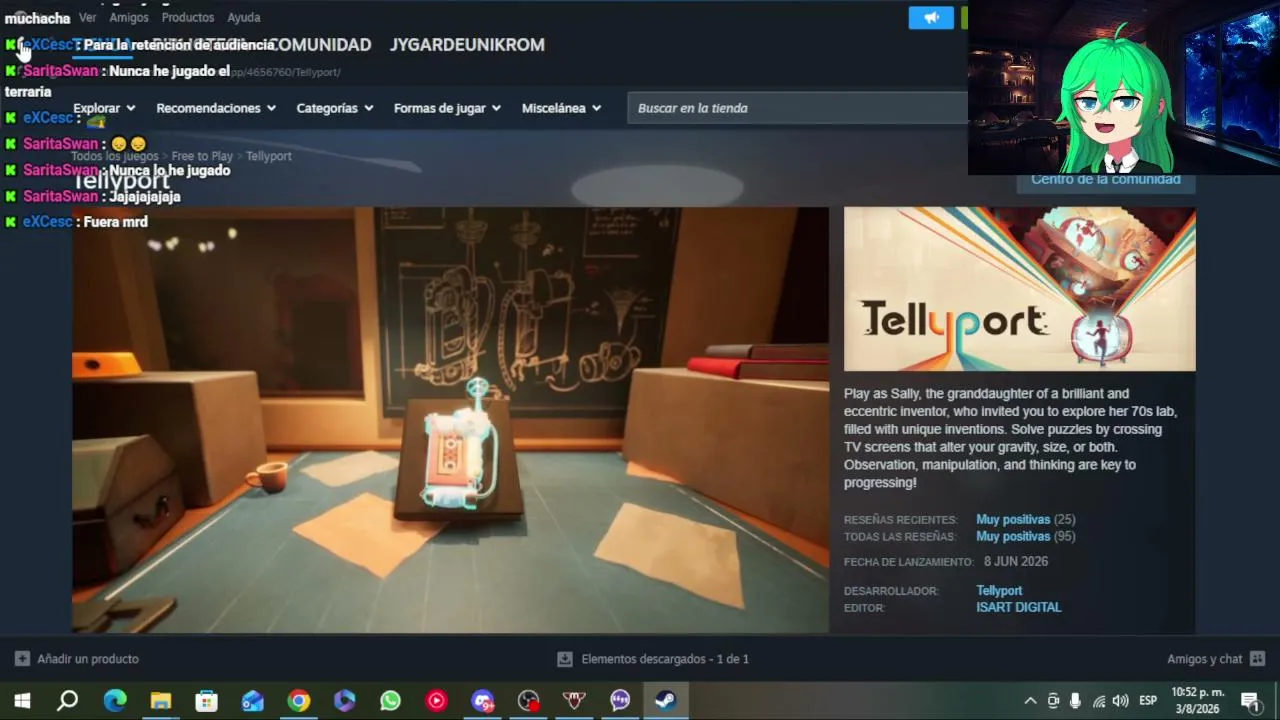Image resolution: width=1280 pixels, height=720 pixels.
Task: Click the downloads icon beside Elementos descargados
Action: 565,659
